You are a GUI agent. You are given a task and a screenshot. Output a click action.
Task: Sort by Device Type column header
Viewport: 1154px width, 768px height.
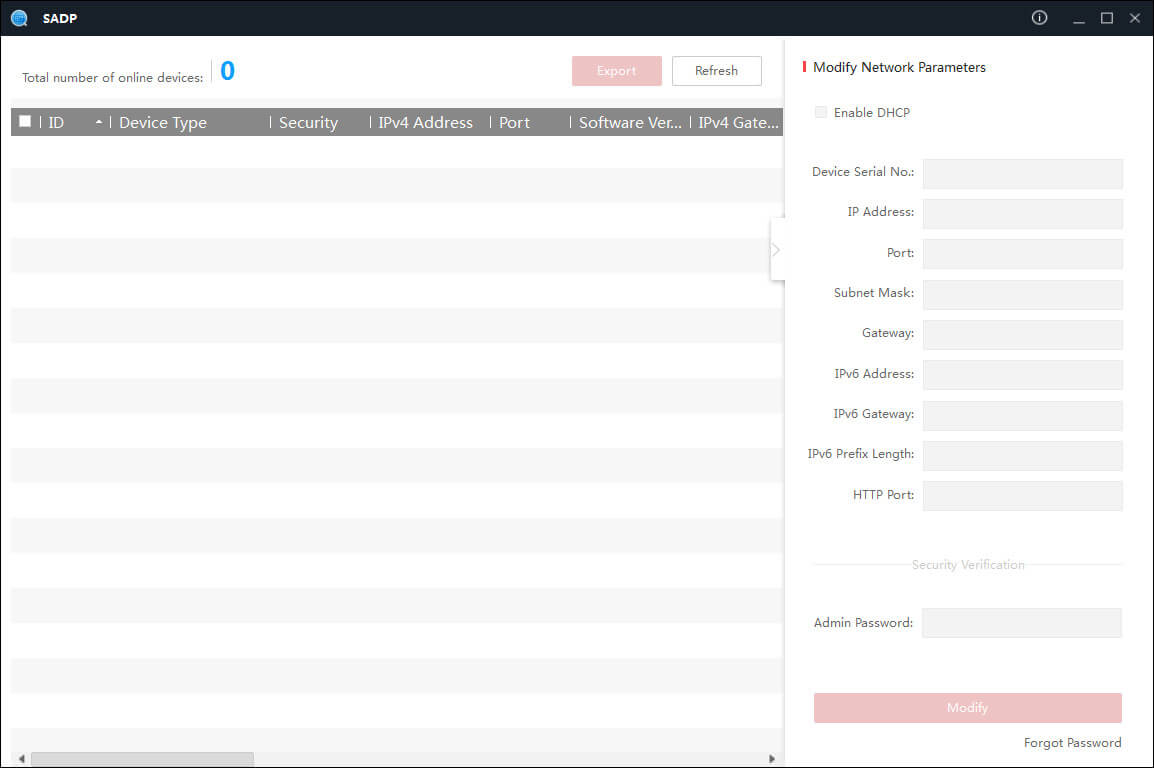(163, 122)
